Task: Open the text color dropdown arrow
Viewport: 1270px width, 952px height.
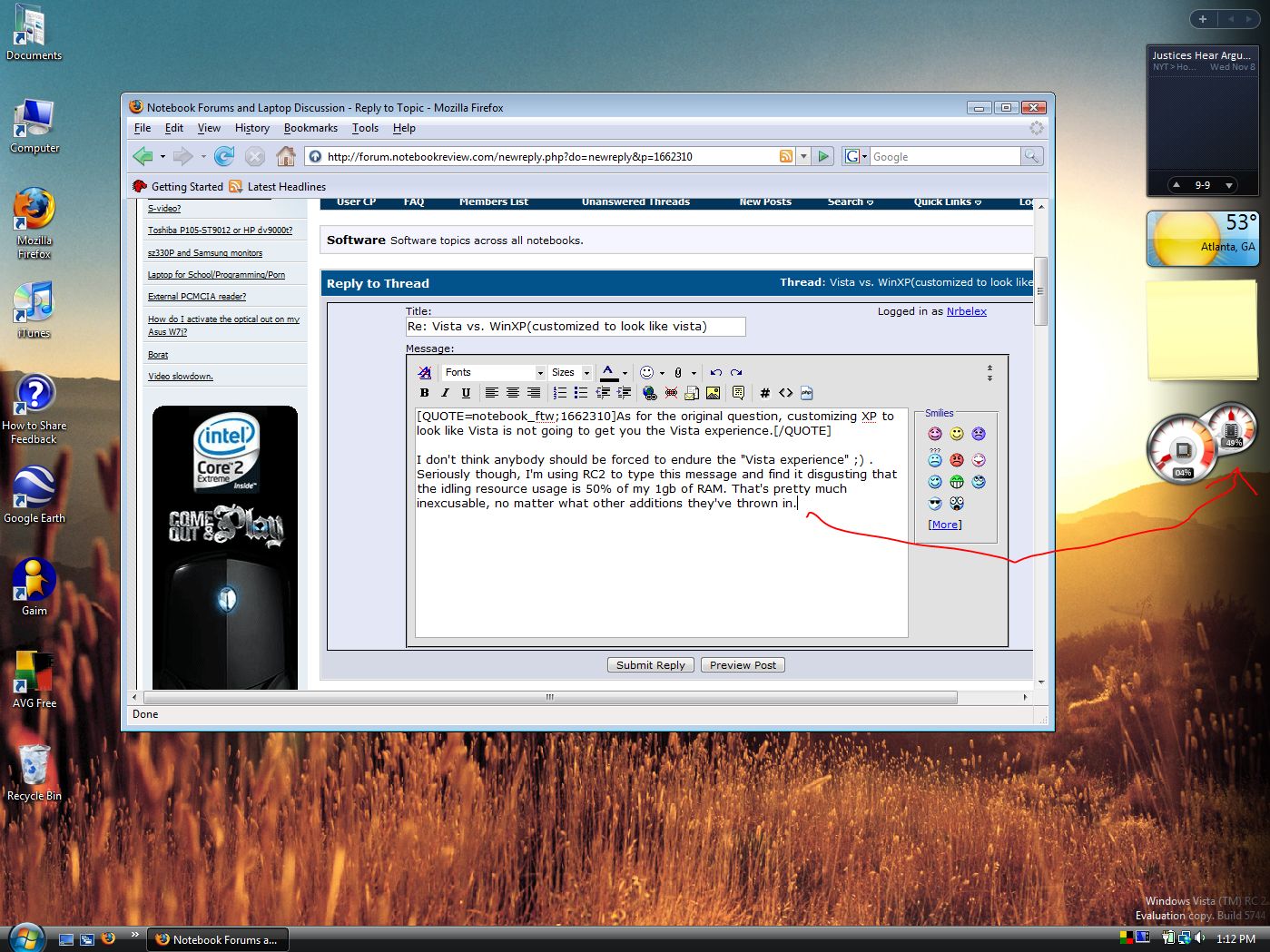Action: pyautogui.click(x=625, y=373)
